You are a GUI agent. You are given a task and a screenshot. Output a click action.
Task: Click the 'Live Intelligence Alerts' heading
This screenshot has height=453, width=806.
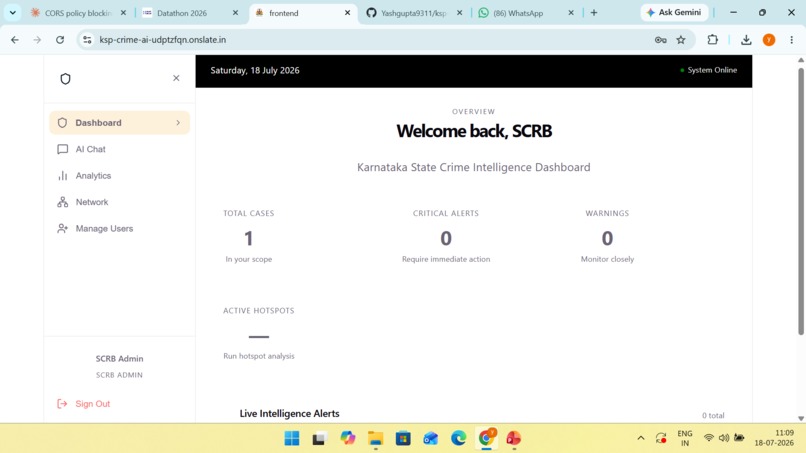[x=289, y=413]
